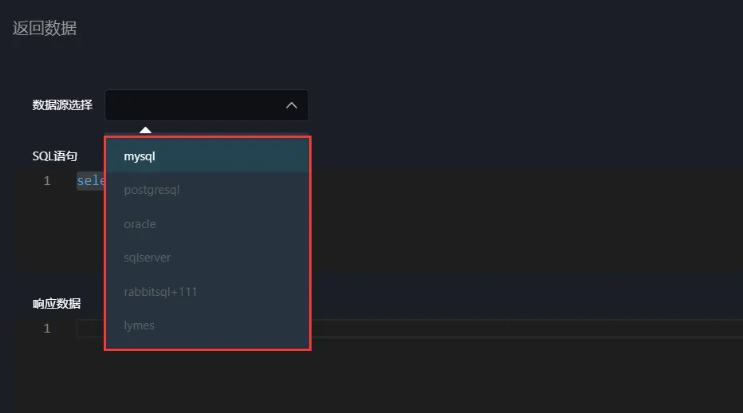Pick oracle in the dropdown list
This screenshot has height=413, width=743.
click(140, 224)
